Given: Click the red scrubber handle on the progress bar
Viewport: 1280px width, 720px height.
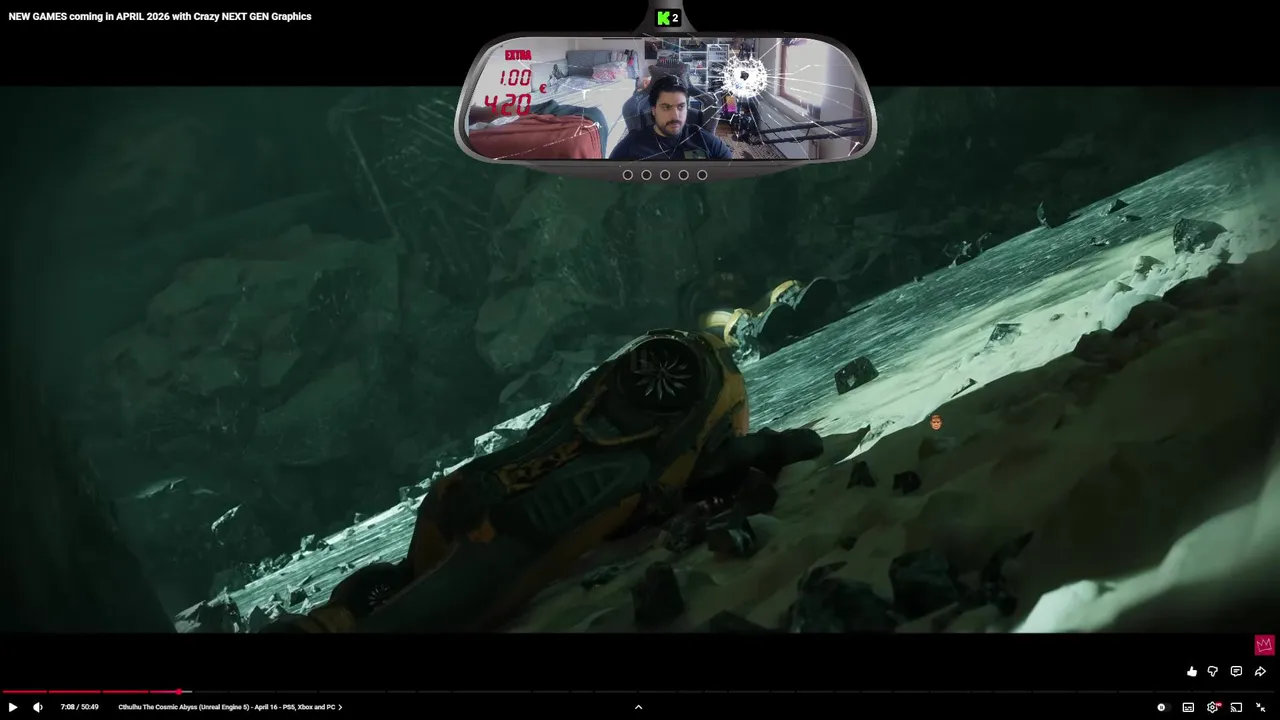Looking at the screenshot, I should coord(179,691).
